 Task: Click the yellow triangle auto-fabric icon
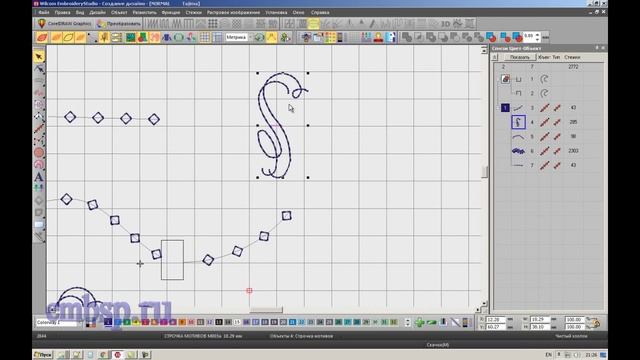coord(271,38)
